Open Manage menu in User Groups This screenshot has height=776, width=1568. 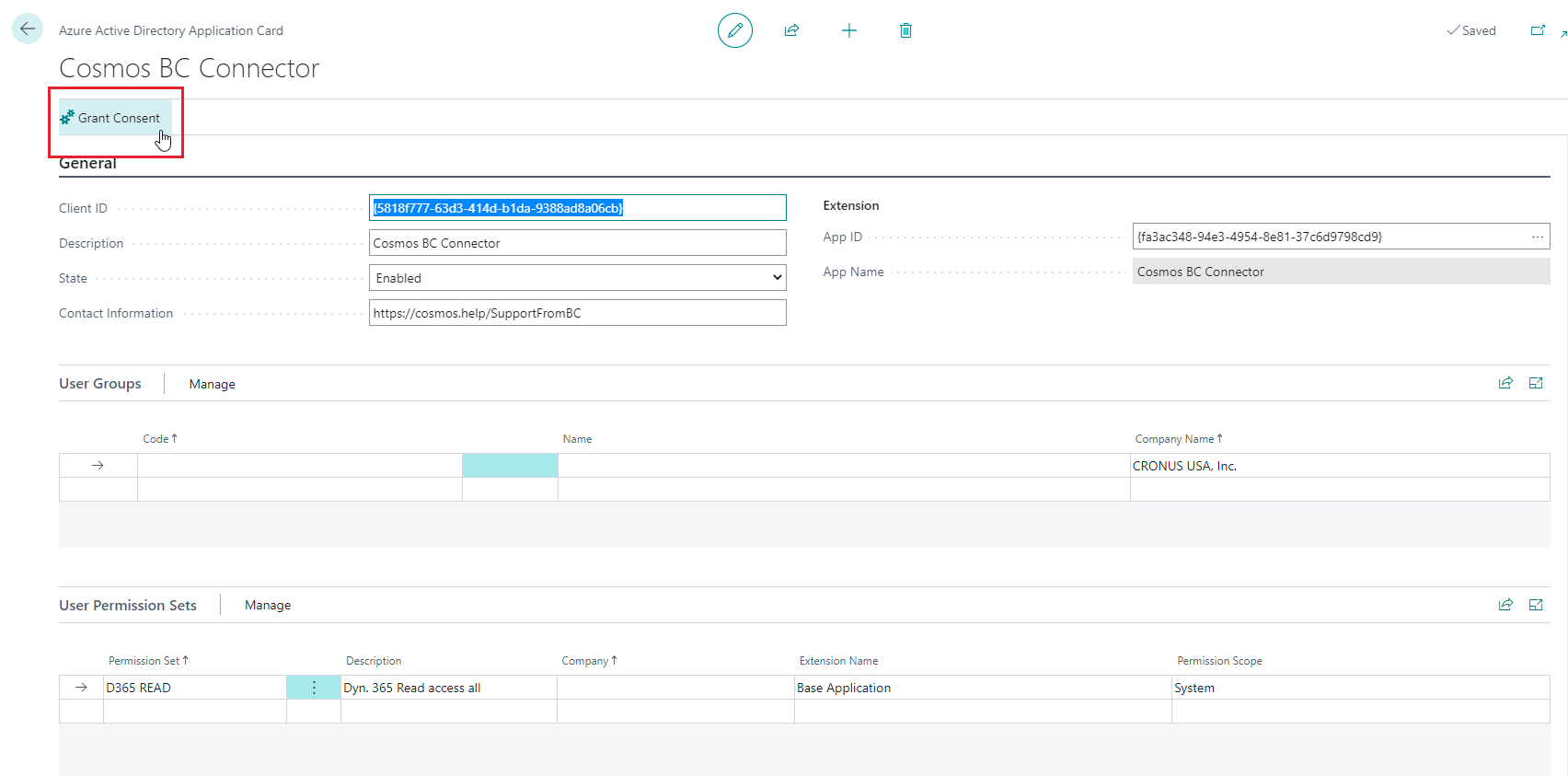[213, 384]
